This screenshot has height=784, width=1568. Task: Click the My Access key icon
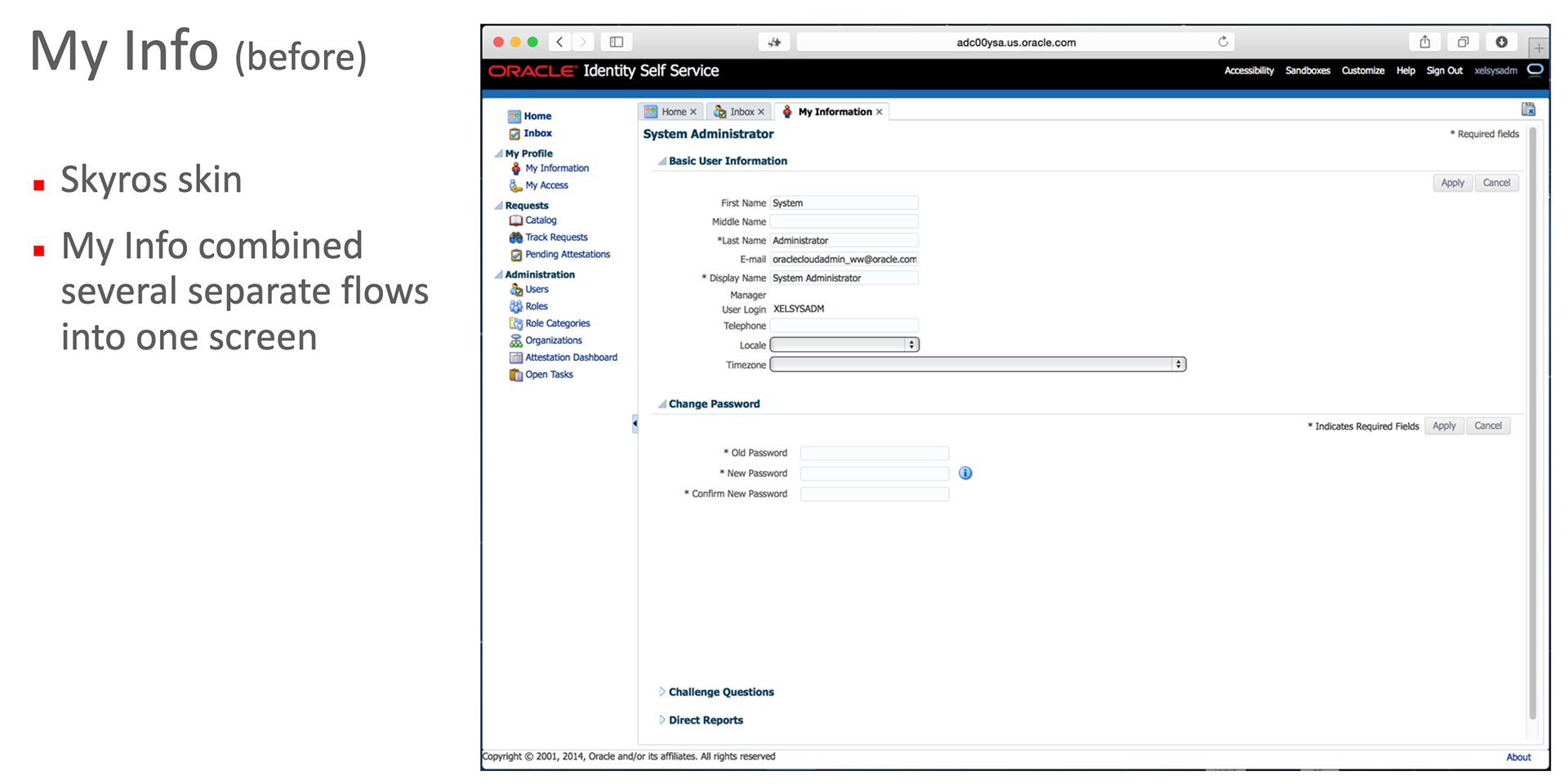tap(515, 185)
